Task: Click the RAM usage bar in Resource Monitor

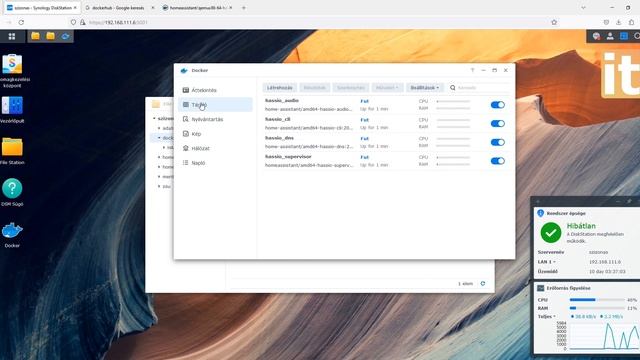Action: (x=597, y=308)
